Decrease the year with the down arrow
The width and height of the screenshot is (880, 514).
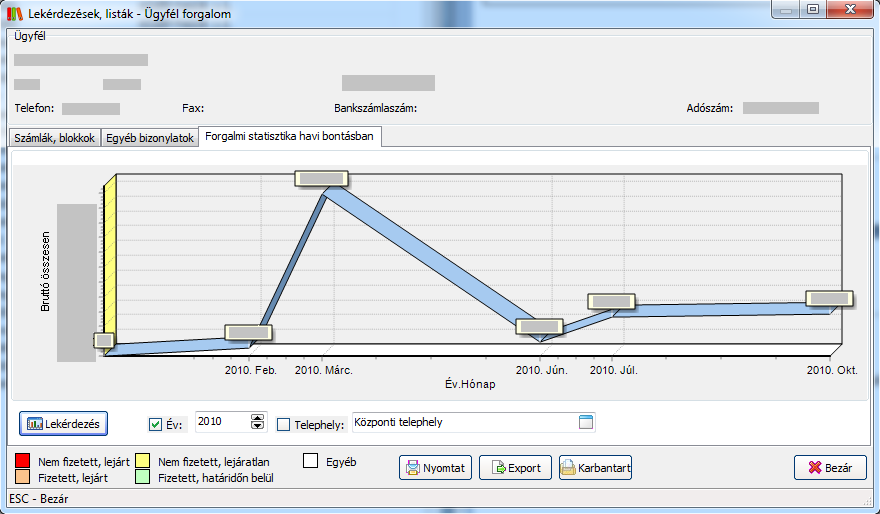click(258, 427)
